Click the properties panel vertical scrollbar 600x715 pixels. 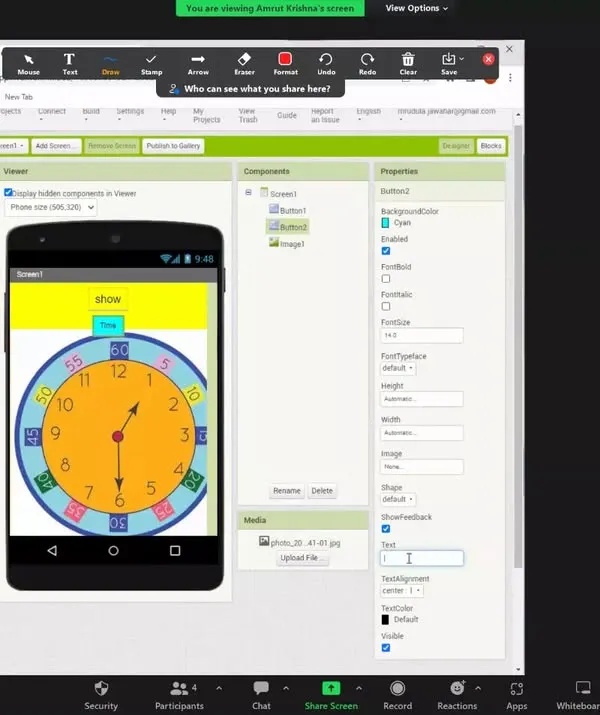click(518, 347)
